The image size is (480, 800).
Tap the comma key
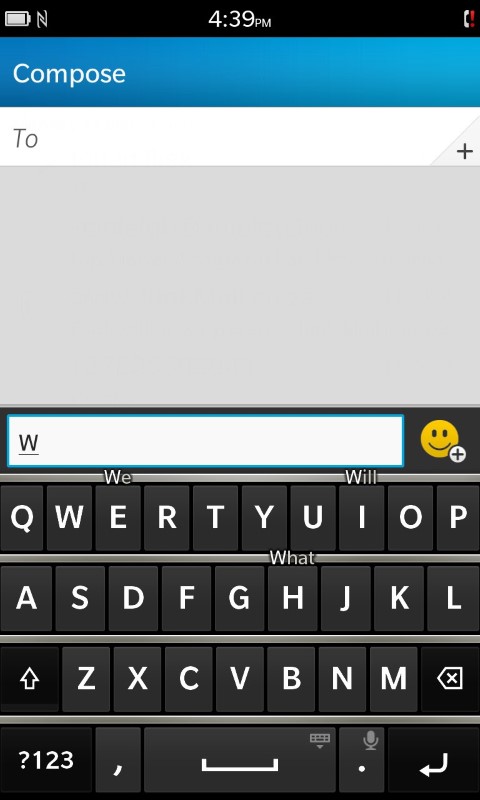[118, 760]
